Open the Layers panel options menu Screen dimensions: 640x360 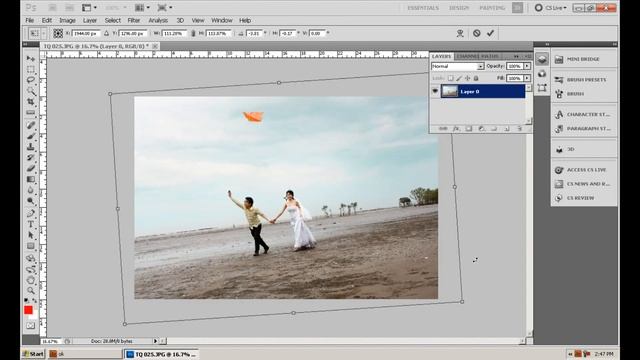coord(528,56)
